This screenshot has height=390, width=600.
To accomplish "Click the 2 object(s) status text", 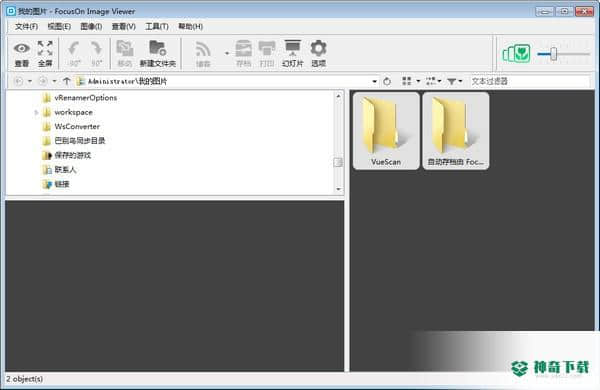I will click(24, 379).
